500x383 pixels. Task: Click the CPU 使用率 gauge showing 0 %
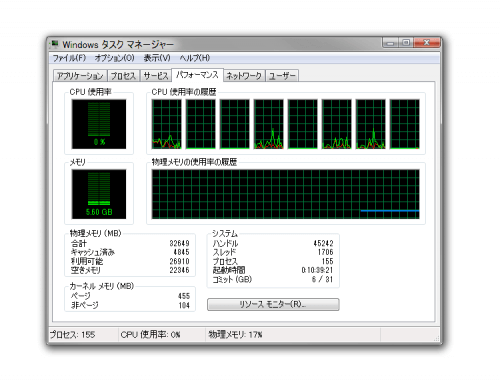coord(99,124)
